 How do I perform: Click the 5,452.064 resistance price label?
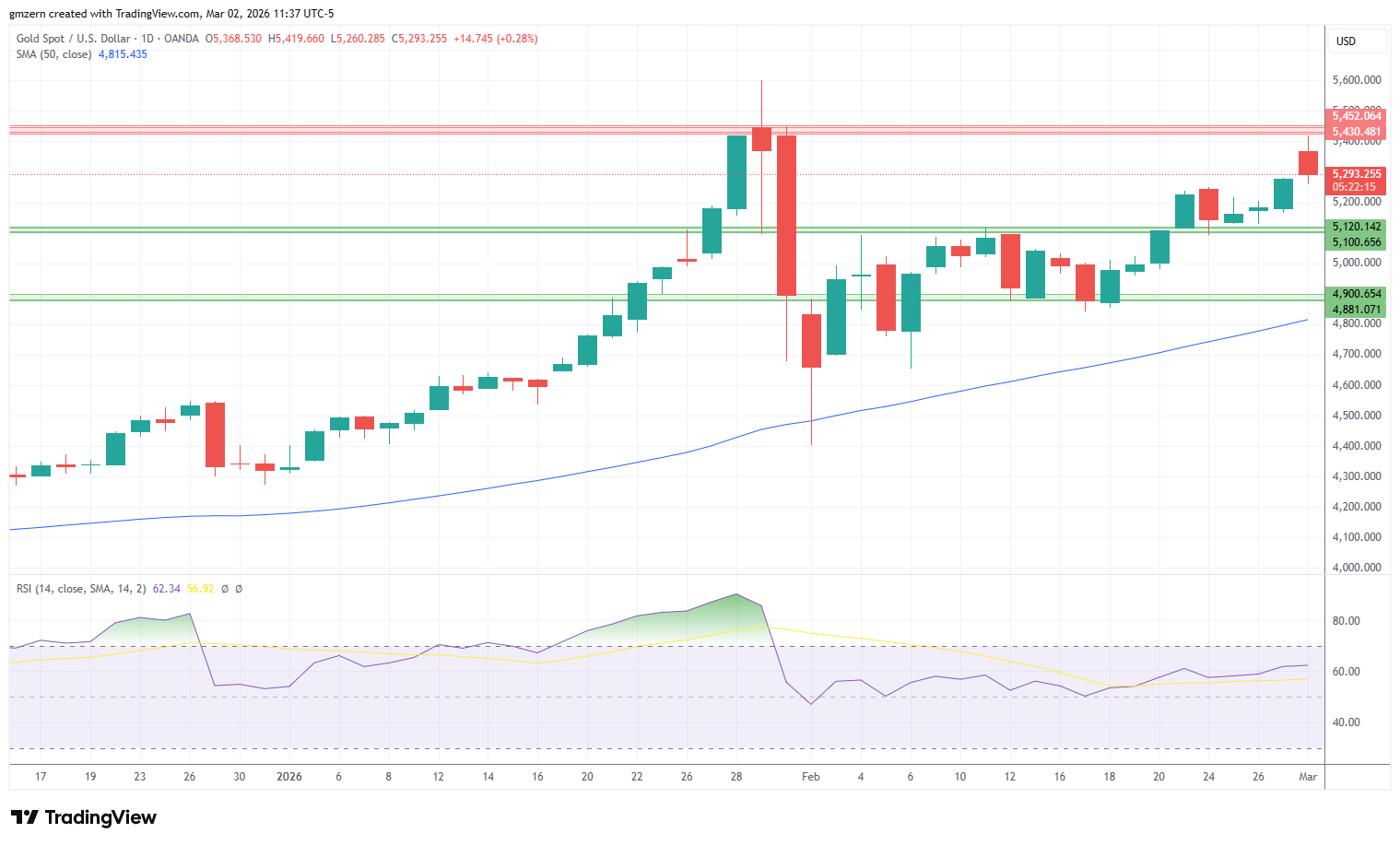point(1356,116)
